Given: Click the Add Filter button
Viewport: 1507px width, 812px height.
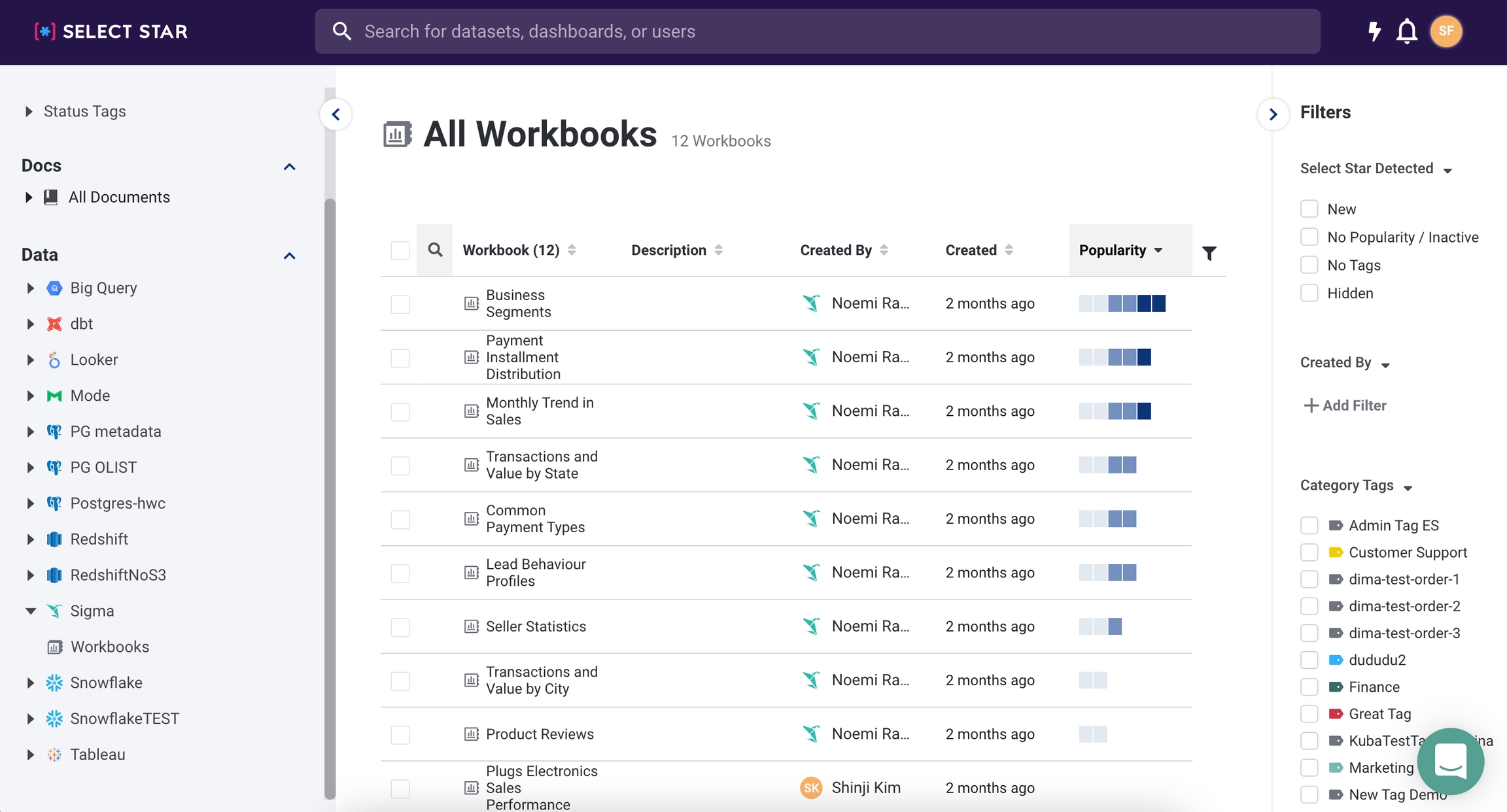Looking at the screenshot, I should [1345, 405].
